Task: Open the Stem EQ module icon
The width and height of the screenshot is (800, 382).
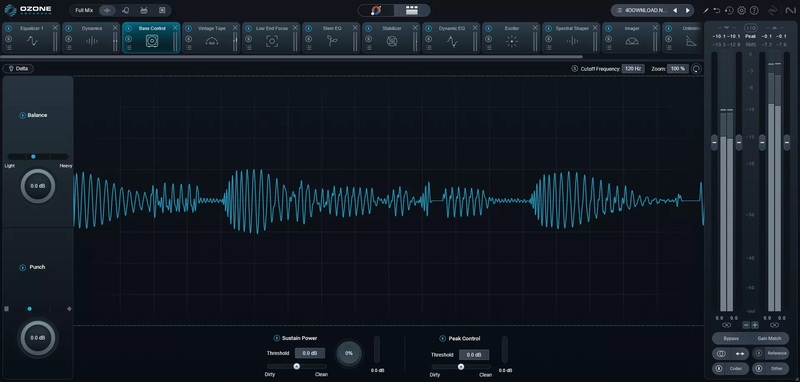Action: 332,41
